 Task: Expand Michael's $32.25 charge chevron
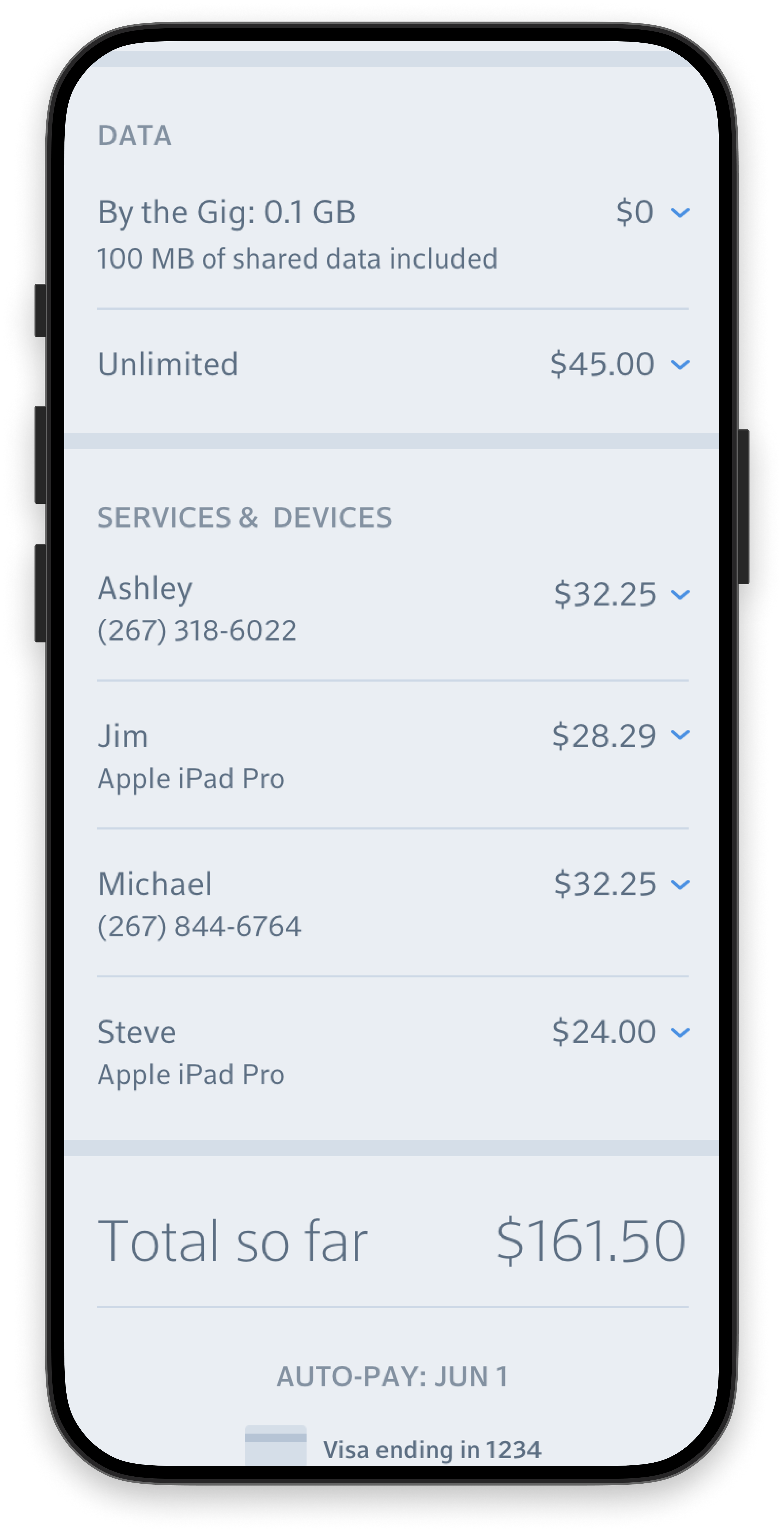pyautogui.click(x=680, y=884)
